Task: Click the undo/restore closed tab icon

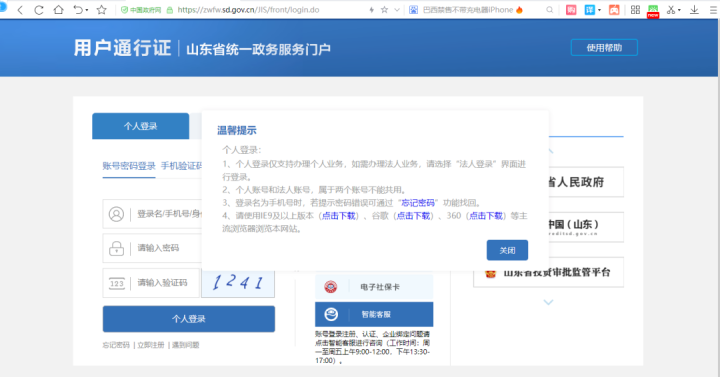Action: tap(78, 10)
